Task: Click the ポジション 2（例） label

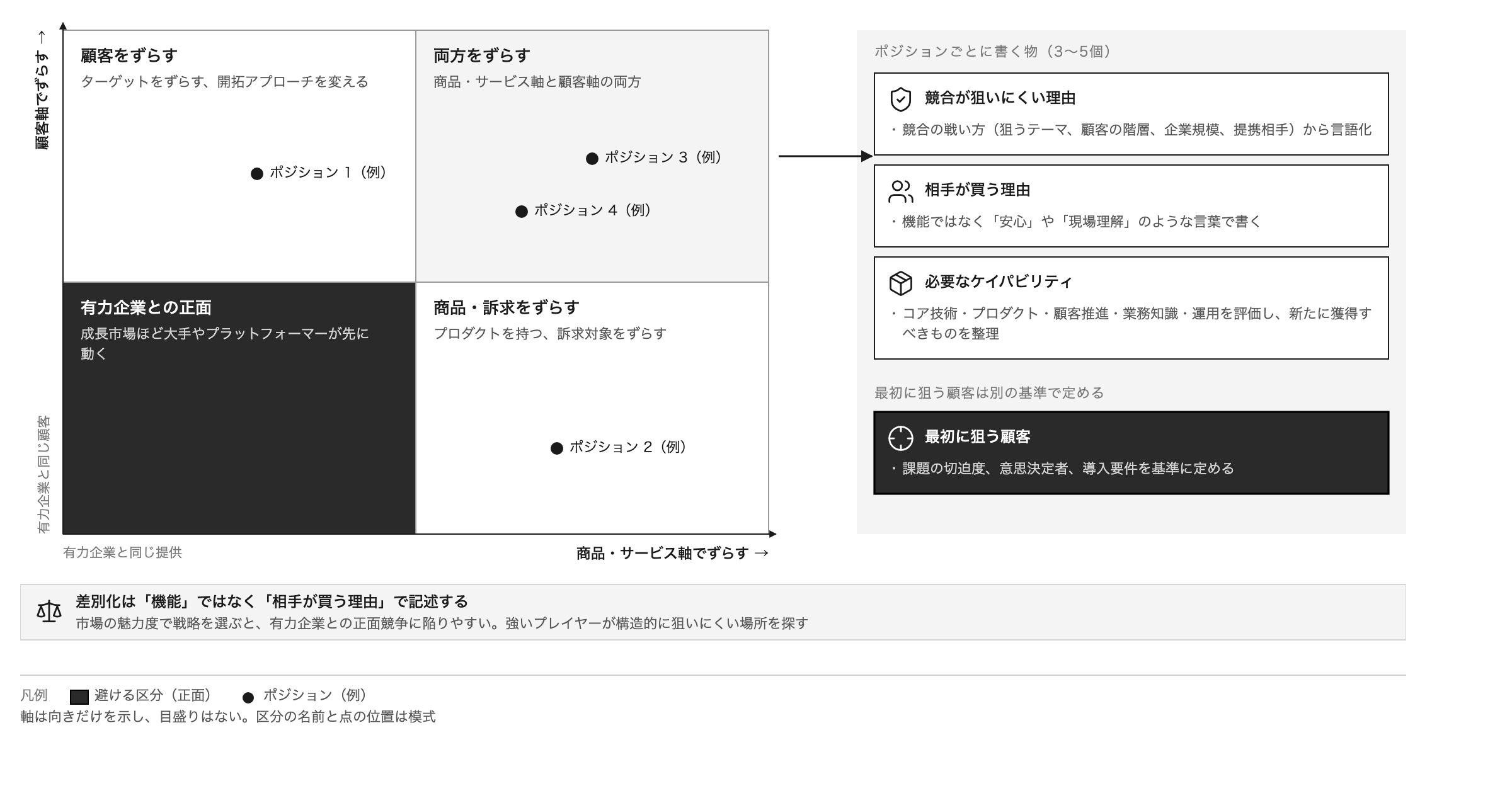Action: [x=628, y=447]
